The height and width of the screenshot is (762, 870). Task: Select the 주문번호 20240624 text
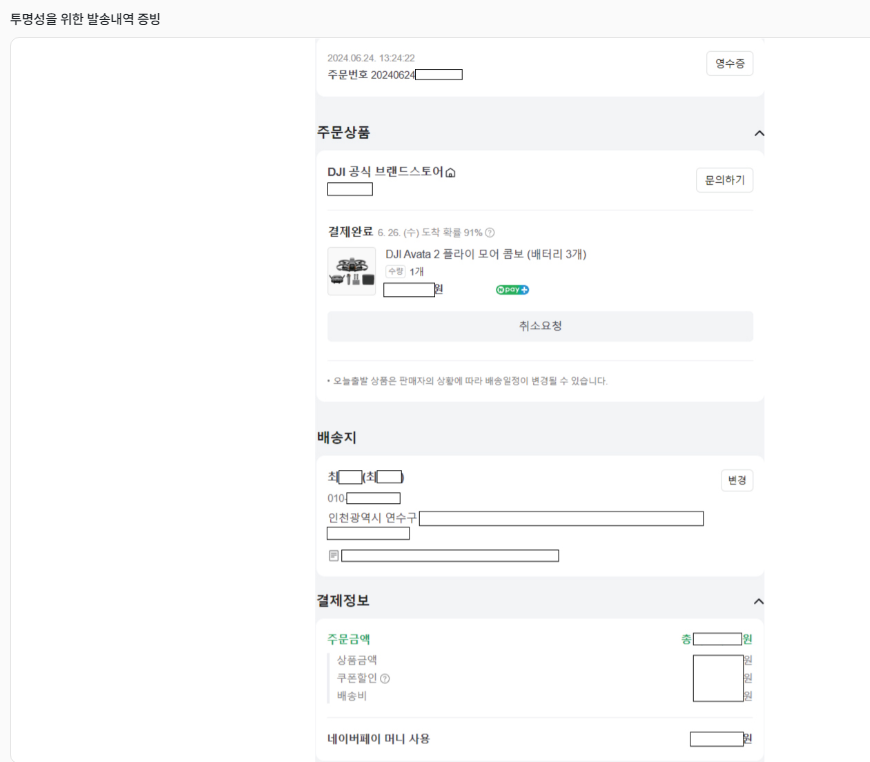[371, 75]
